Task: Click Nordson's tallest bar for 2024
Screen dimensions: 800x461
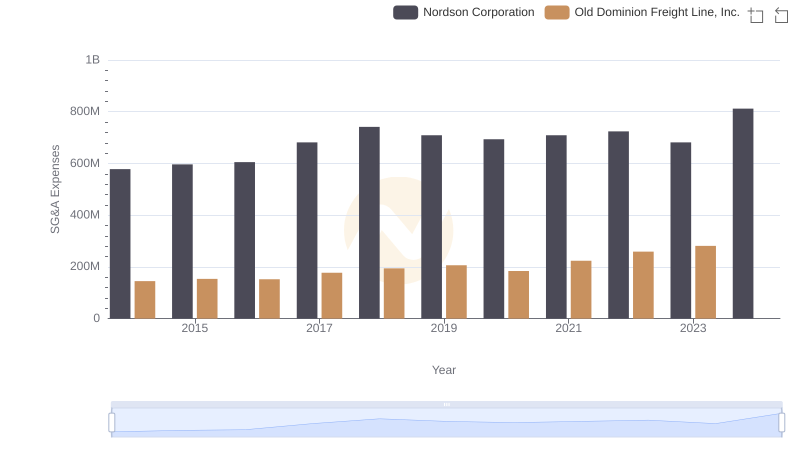Action: pos(743,214)
